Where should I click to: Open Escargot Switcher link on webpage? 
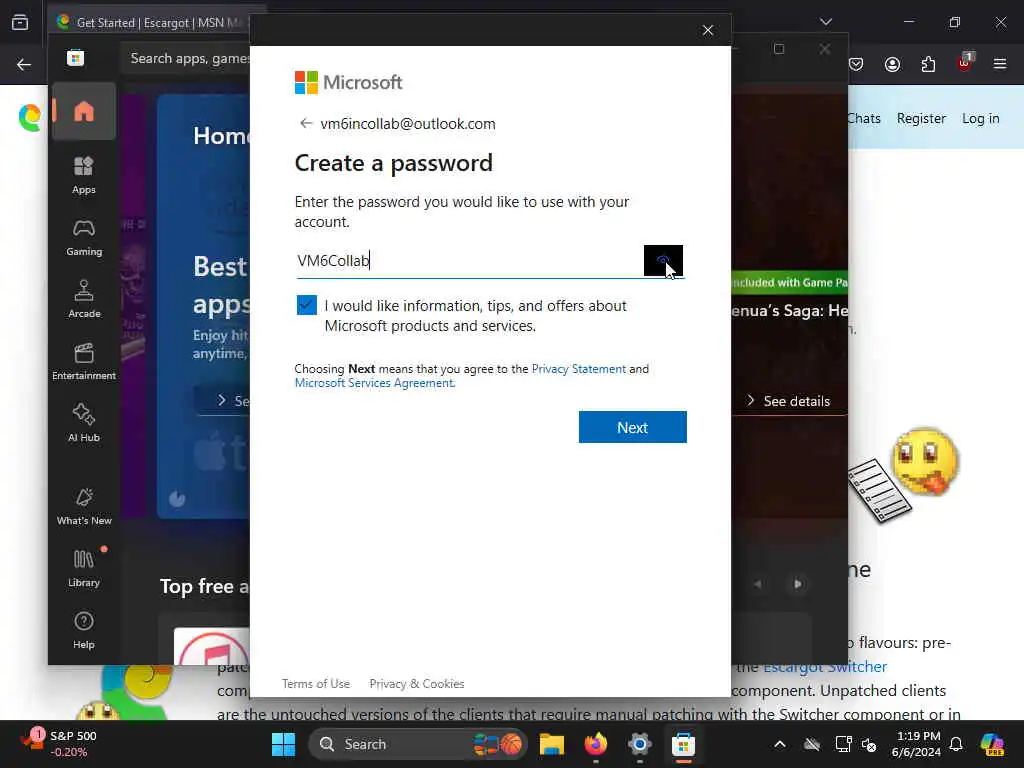pyautogui.click(x=825, y=667)
